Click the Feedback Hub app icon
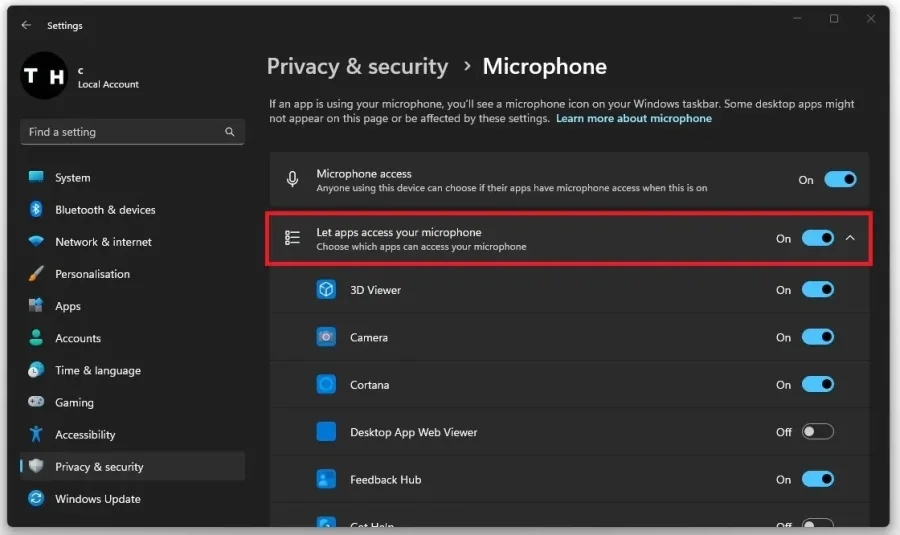This screenshot has height=535, width=900. (326, 479)
